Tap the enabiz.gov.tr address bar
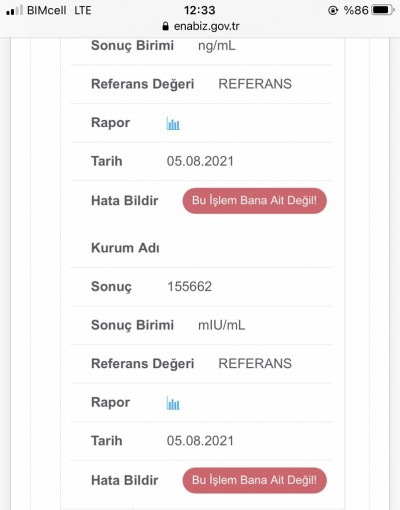This screenshot has width=400, height=510. coord(201,26)
